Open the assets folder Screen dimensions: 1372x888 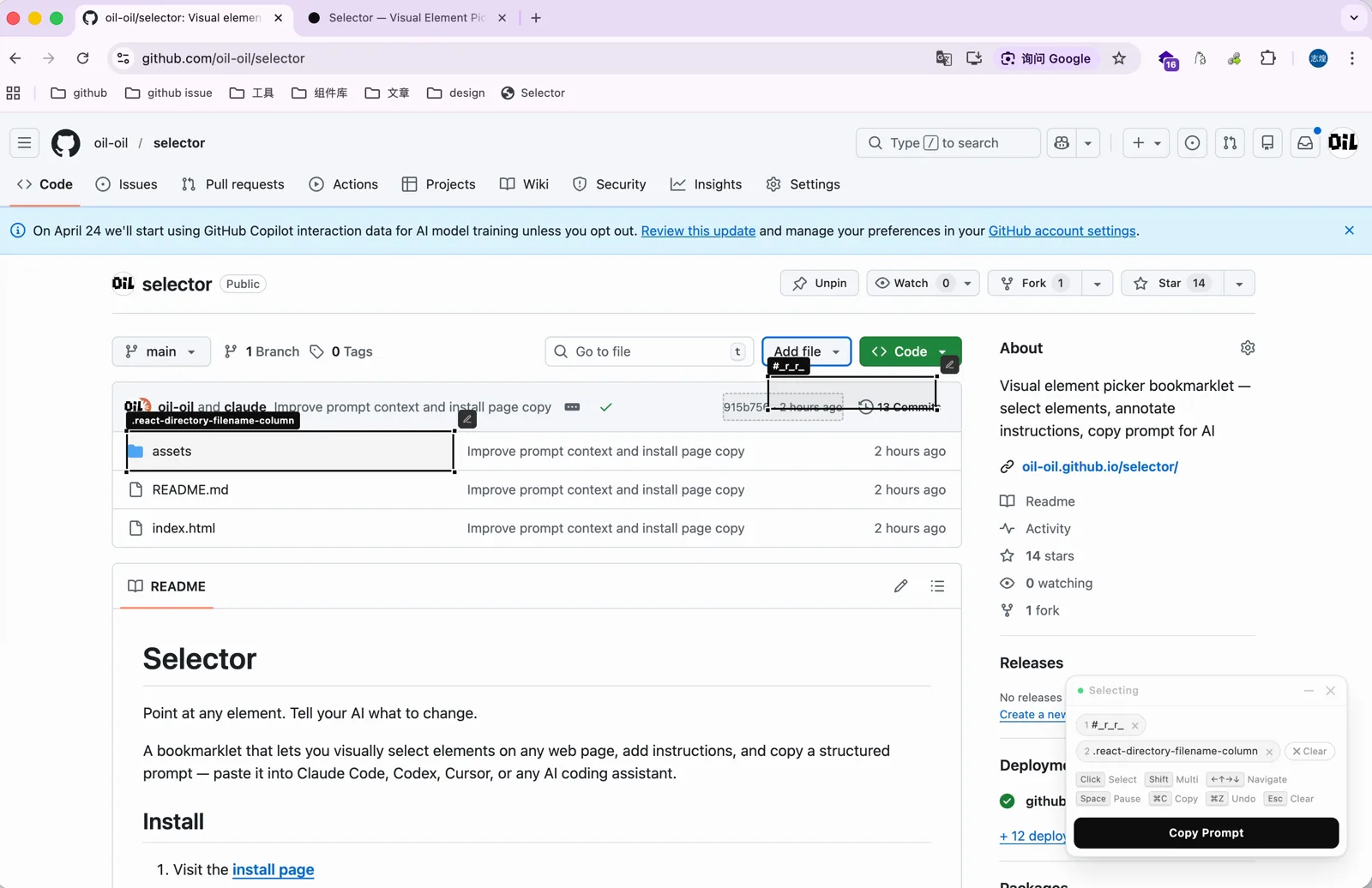[171, 452]
